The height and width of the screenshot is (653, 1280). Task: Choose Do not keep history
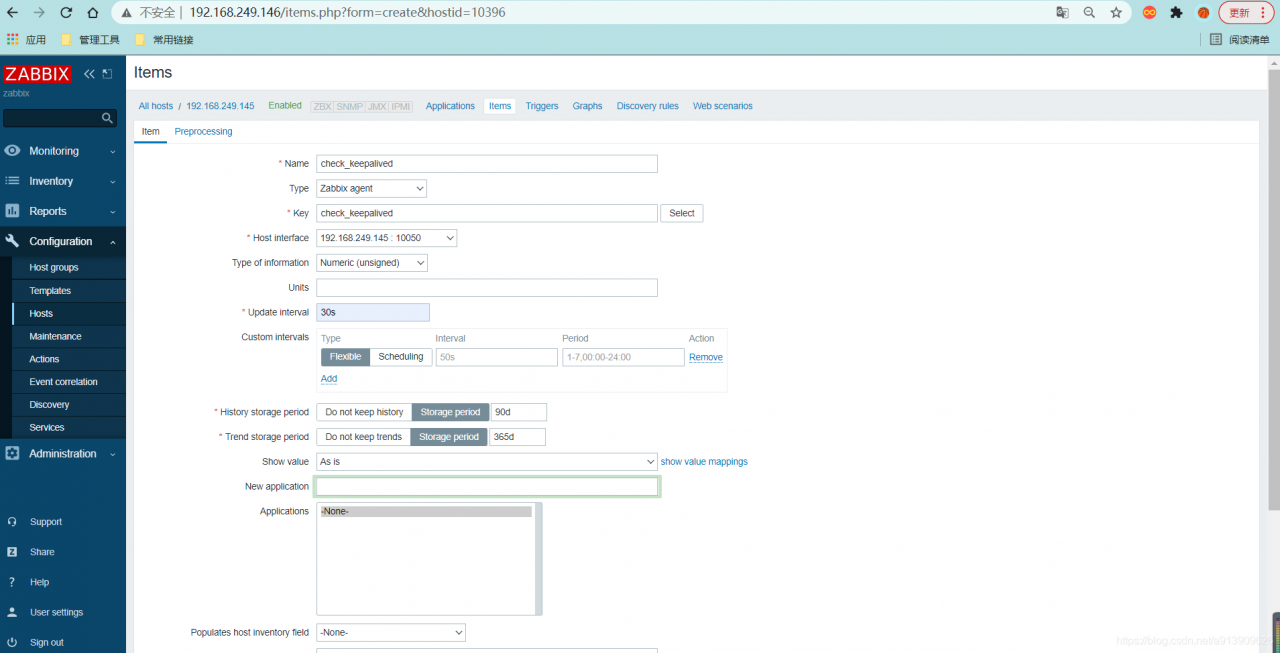(364, 412)
